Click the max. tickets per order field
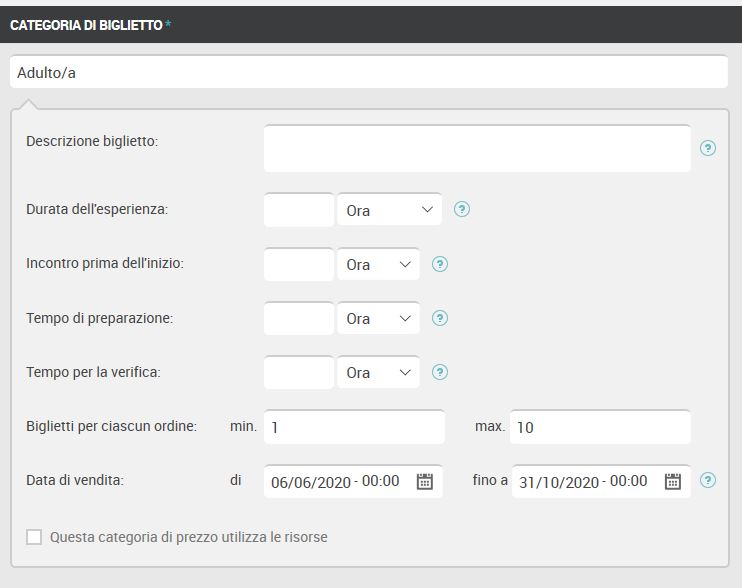This screenshot has height=588, width=742. pyautogui.click(x=600, y=427)
